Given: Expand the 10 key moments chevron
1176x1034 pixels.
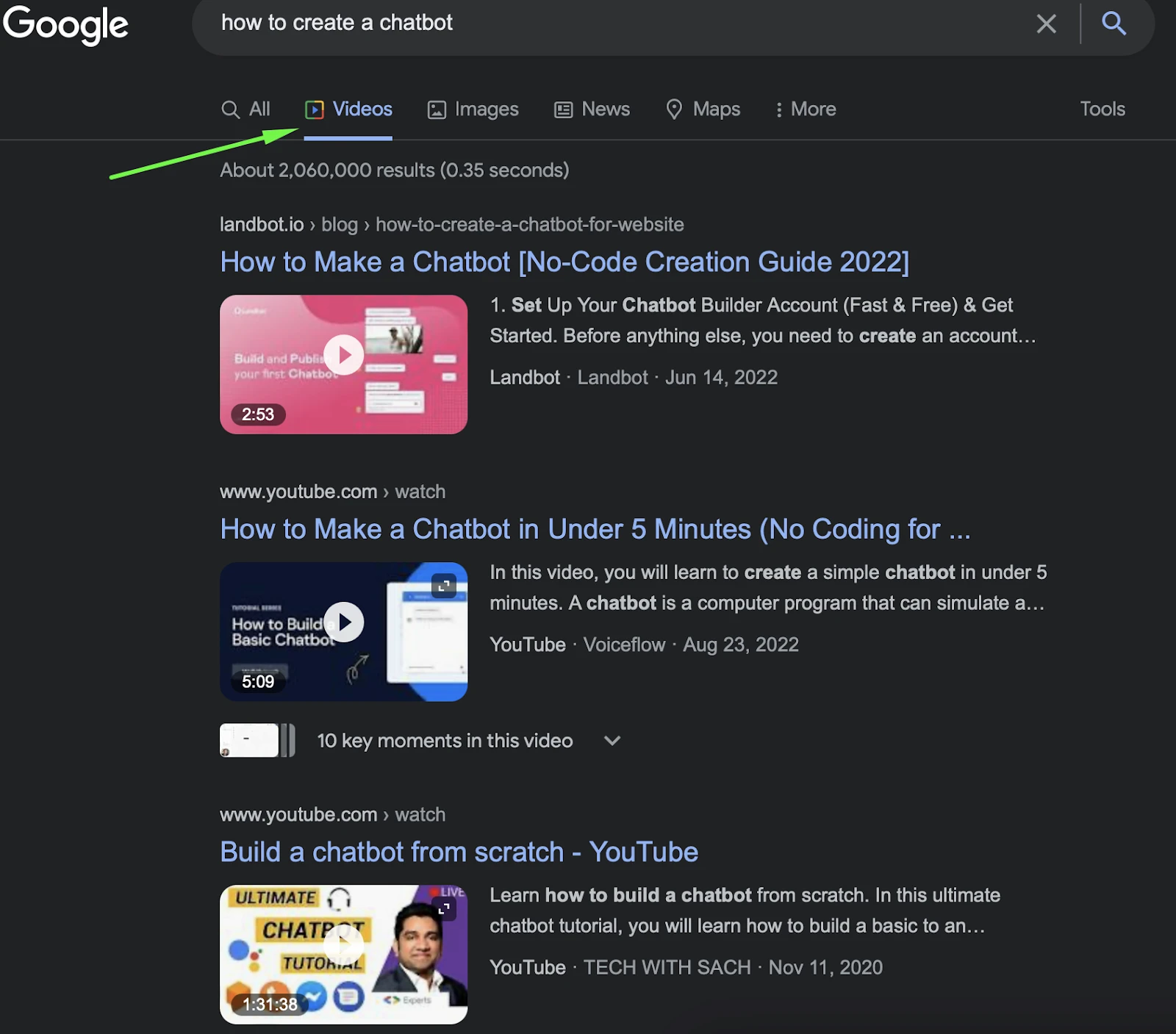Looking at the screenshot, I should [612, 741].
